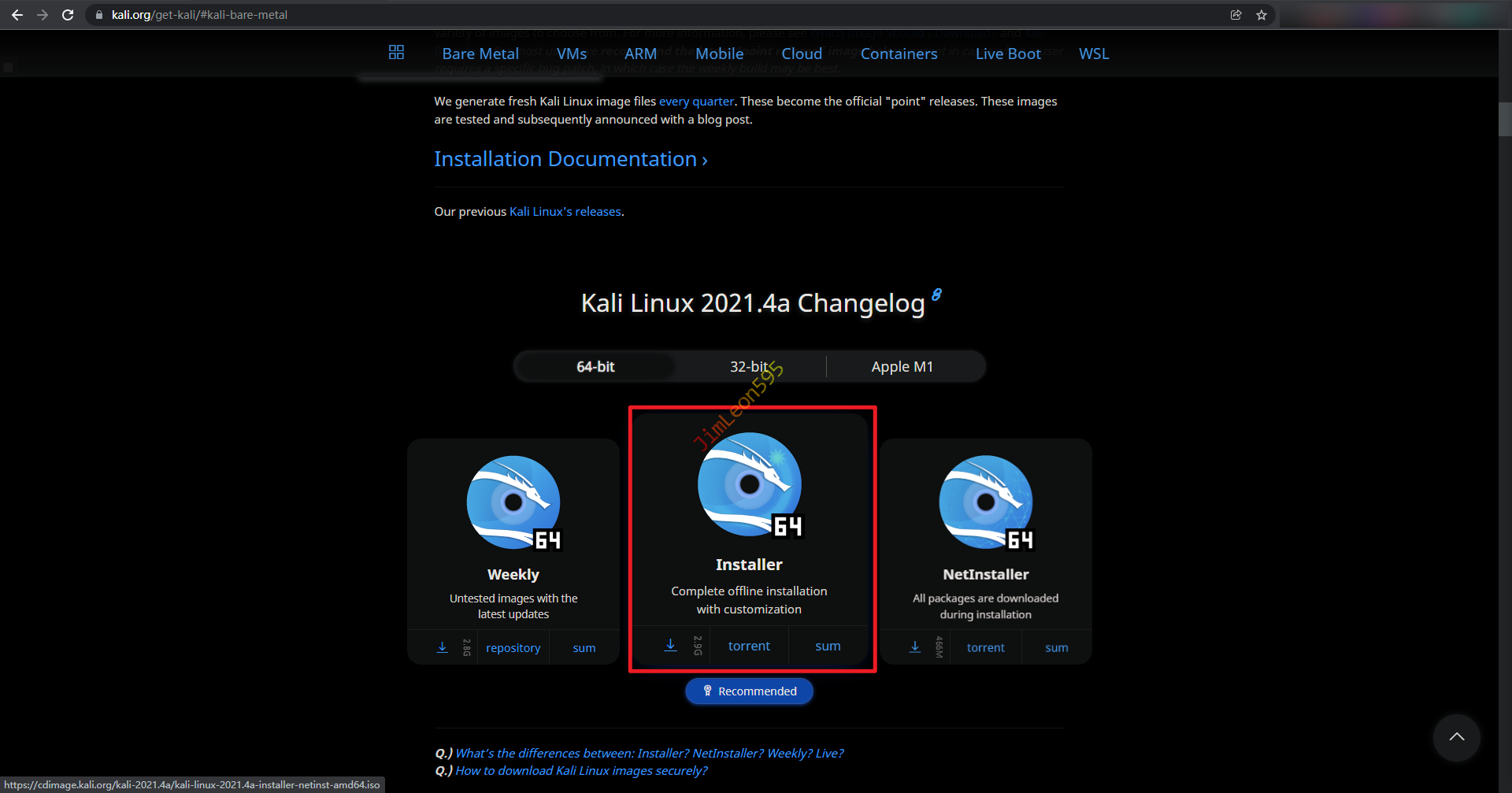Click the scroll-to-top chevron button
Viewport: 1512px width, 793px height.
(x=1456, y=737)
